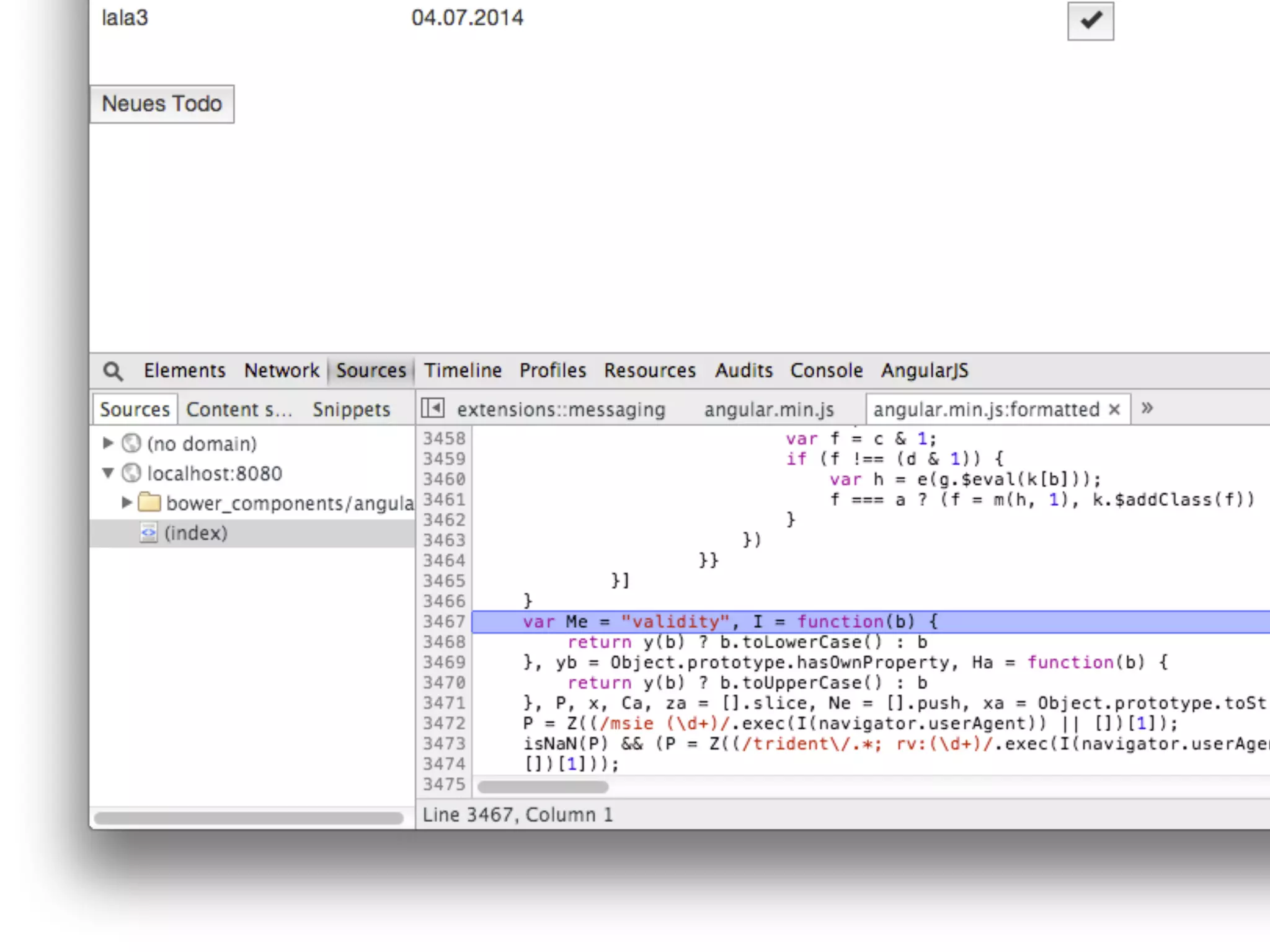Toggle the file navigator sidebar icon
Screen dimensions: 1270x952
tap(432, 408)
